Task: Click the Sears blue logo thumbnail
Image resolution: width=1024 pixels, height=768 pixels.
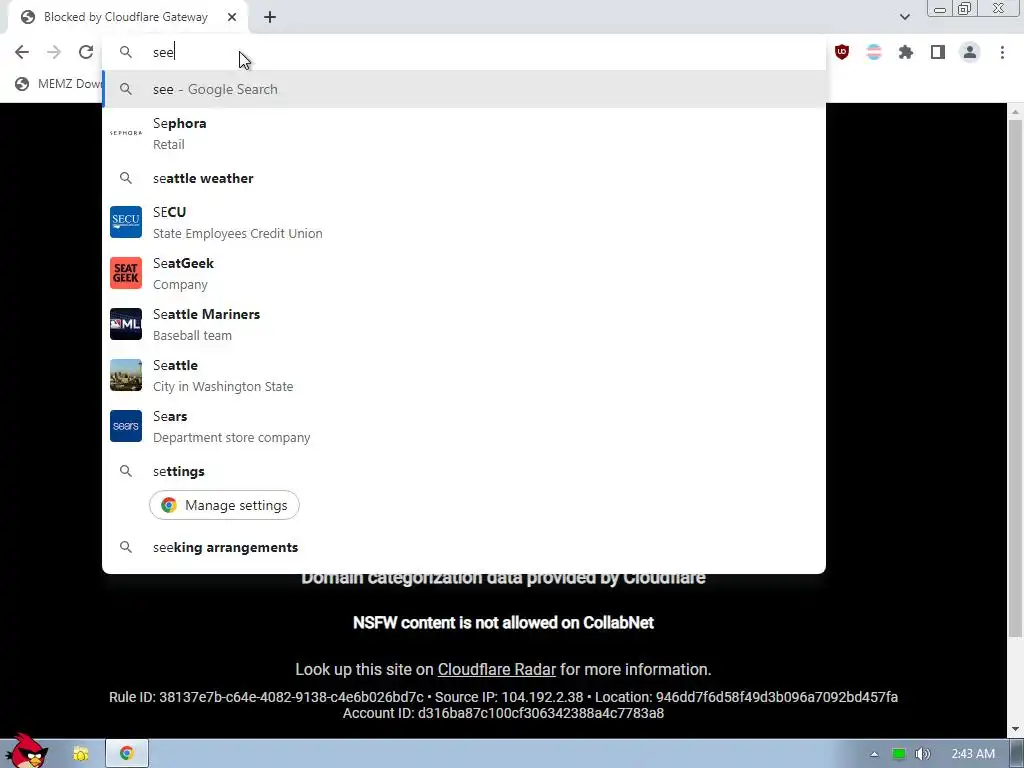Action: tap(126, 426)
